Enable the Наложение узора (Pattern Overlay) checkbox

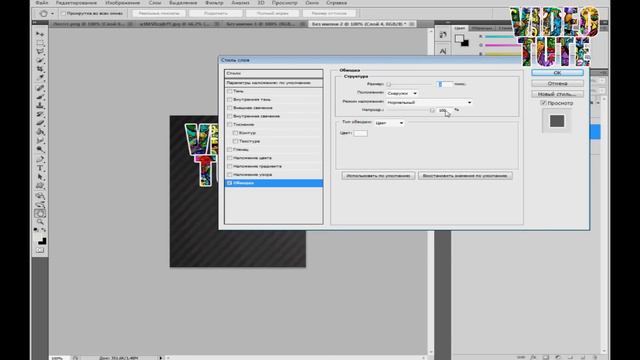[x=229, y=174]
